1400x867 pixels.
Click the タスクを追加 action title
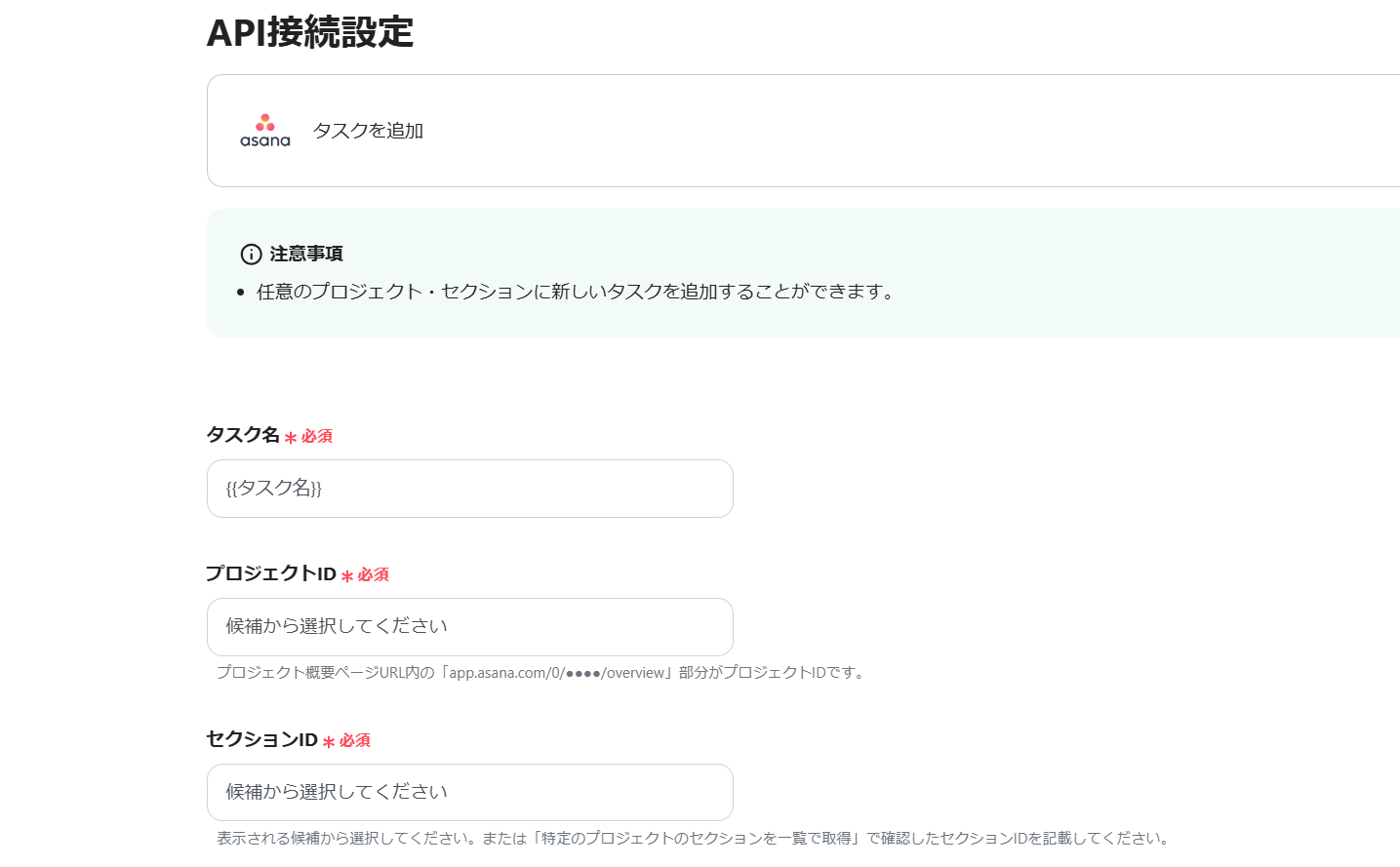(368, 131)
